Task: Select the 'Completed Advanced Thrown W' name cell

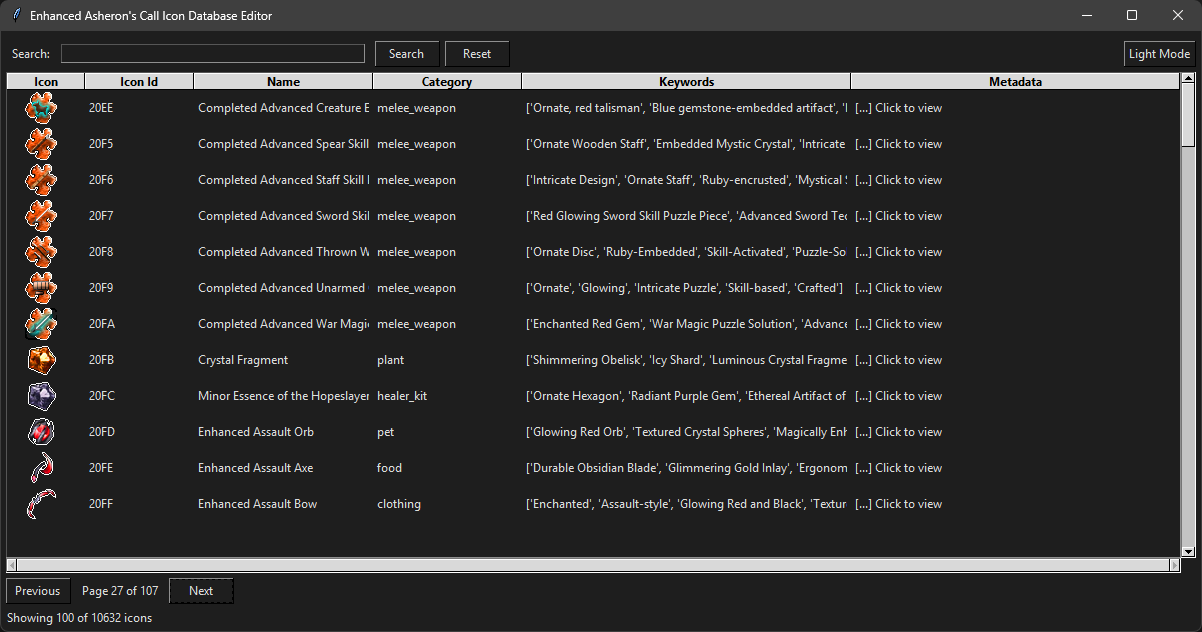Action: tap(284, 252)
